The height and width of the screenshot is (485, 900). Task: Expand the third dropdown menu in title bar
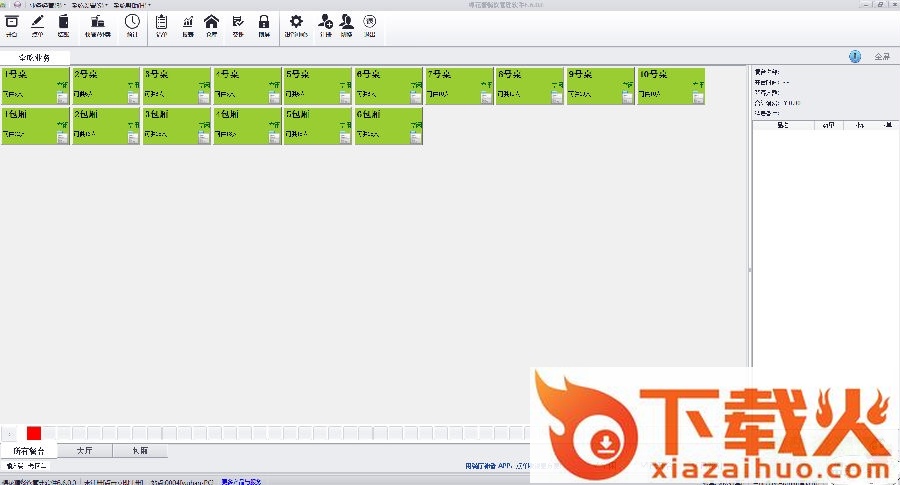pyautogui.click(x=132, y=5)
